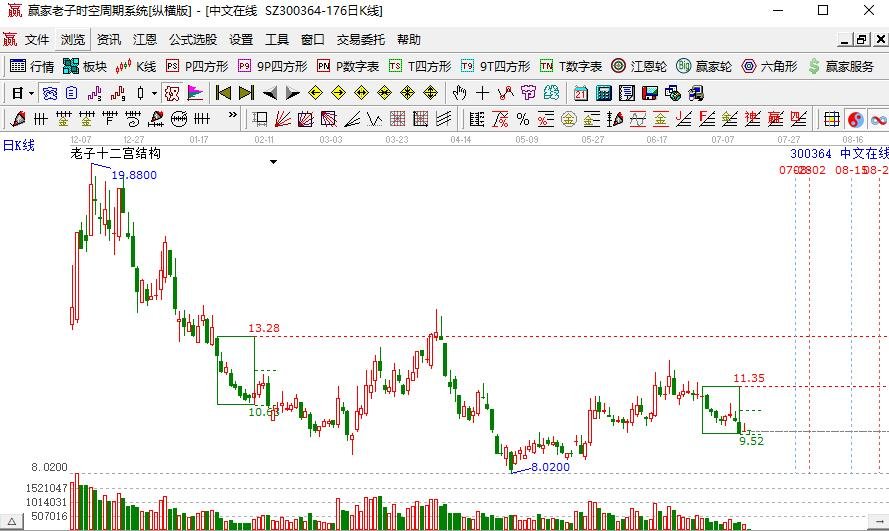Image resolution: width=889 pixels, height=531 pixels.
Task: Select the red Gann fan lines icon
Action: [282, 119]
